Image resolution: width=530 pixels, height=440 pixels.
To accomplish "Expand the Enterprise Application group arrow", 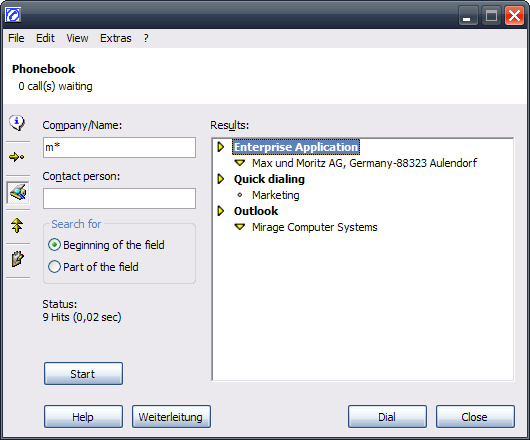I will [x=221, y=147].
